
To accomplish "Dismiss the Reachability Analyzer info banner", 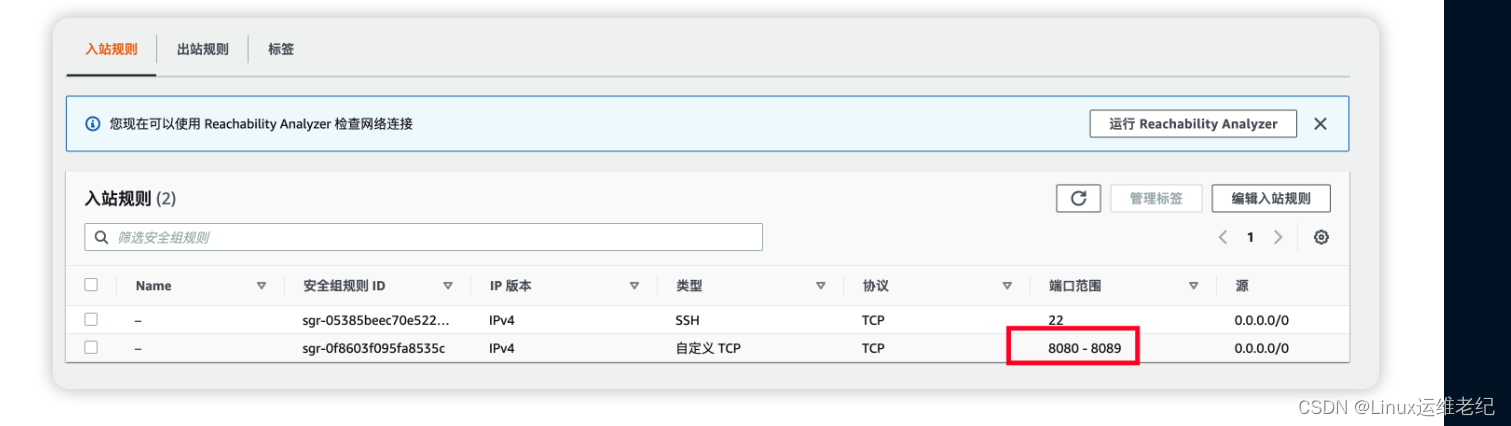I will click(1320, 124).
